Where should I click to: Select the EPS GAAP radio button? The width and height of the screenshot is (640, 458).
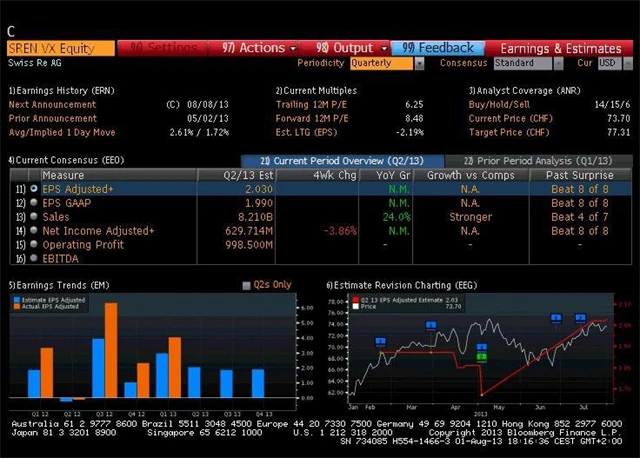tap(34, 202)
